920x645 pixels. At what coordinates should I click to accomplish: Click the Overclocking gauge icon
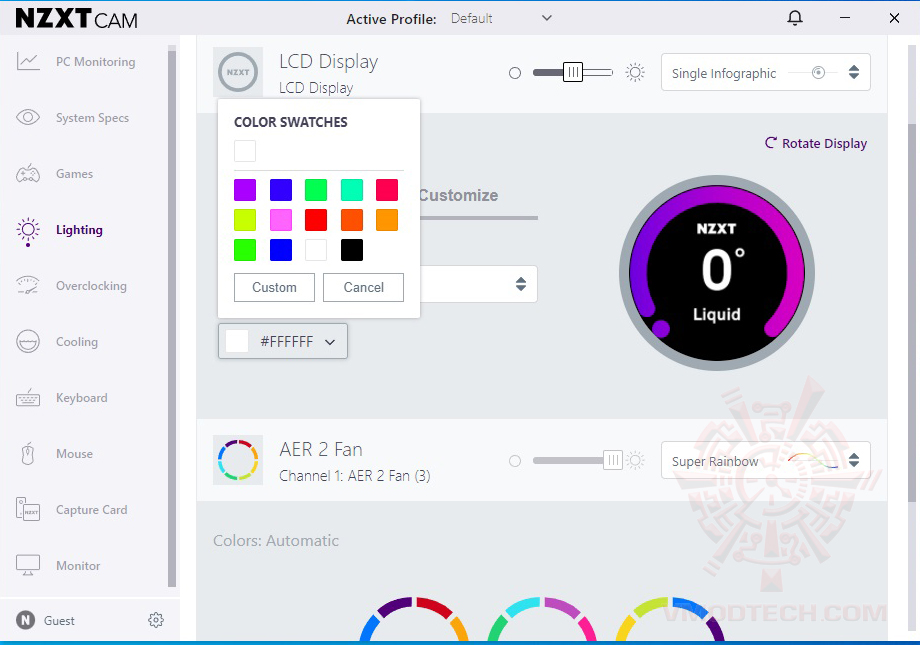pyautogui.click(x=28, y=285)
